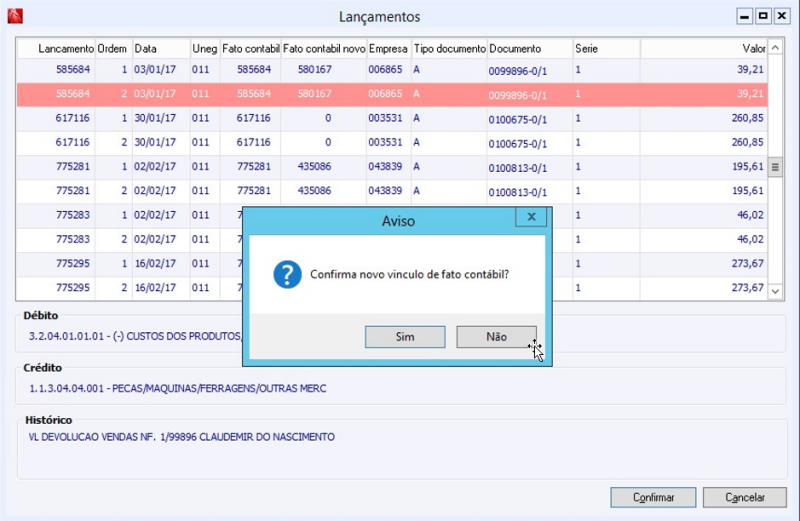Select lancamento 775281 row with ordem 2
Viewport: 800px width, 521px height.
[392, 191]
